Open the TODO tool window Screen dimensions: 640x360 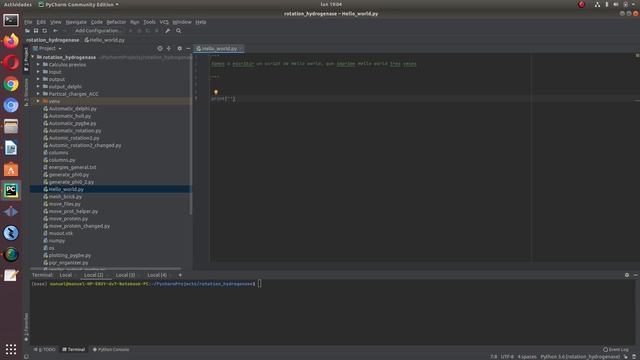(x=45, y=350)
